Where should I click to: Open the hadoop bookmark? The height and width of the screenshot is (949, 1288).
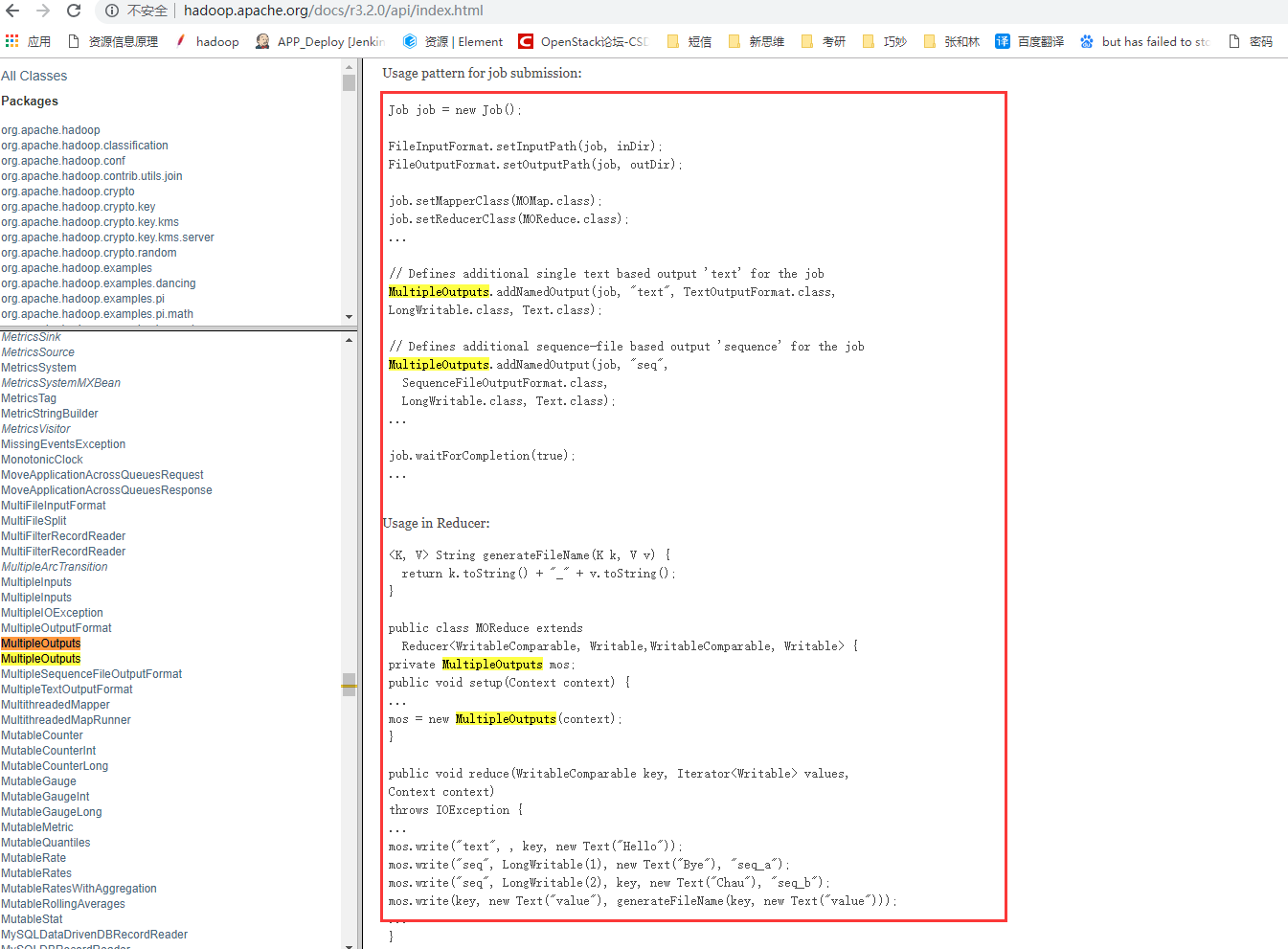(x=216, y=41)
